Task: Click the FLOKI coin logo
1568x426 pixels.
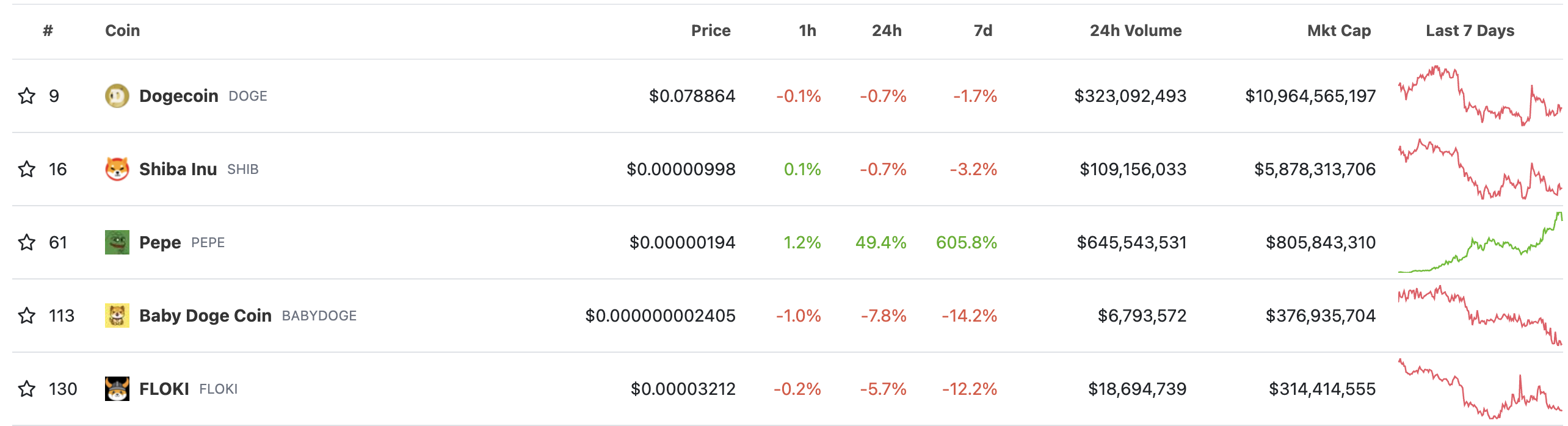Action: click(117, 389)
